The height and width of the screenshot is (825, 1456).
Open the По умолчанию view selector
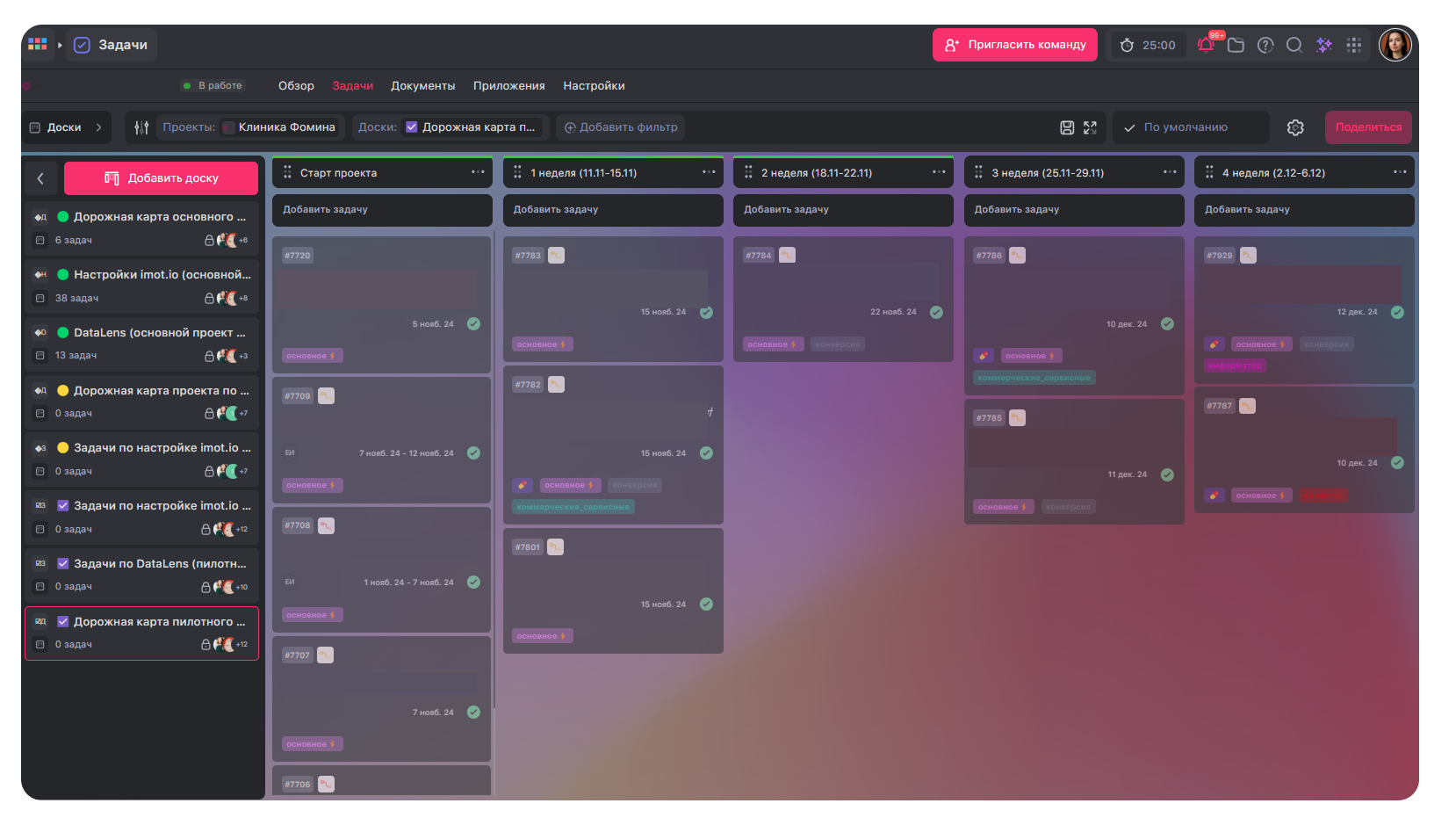point(1191,127)
